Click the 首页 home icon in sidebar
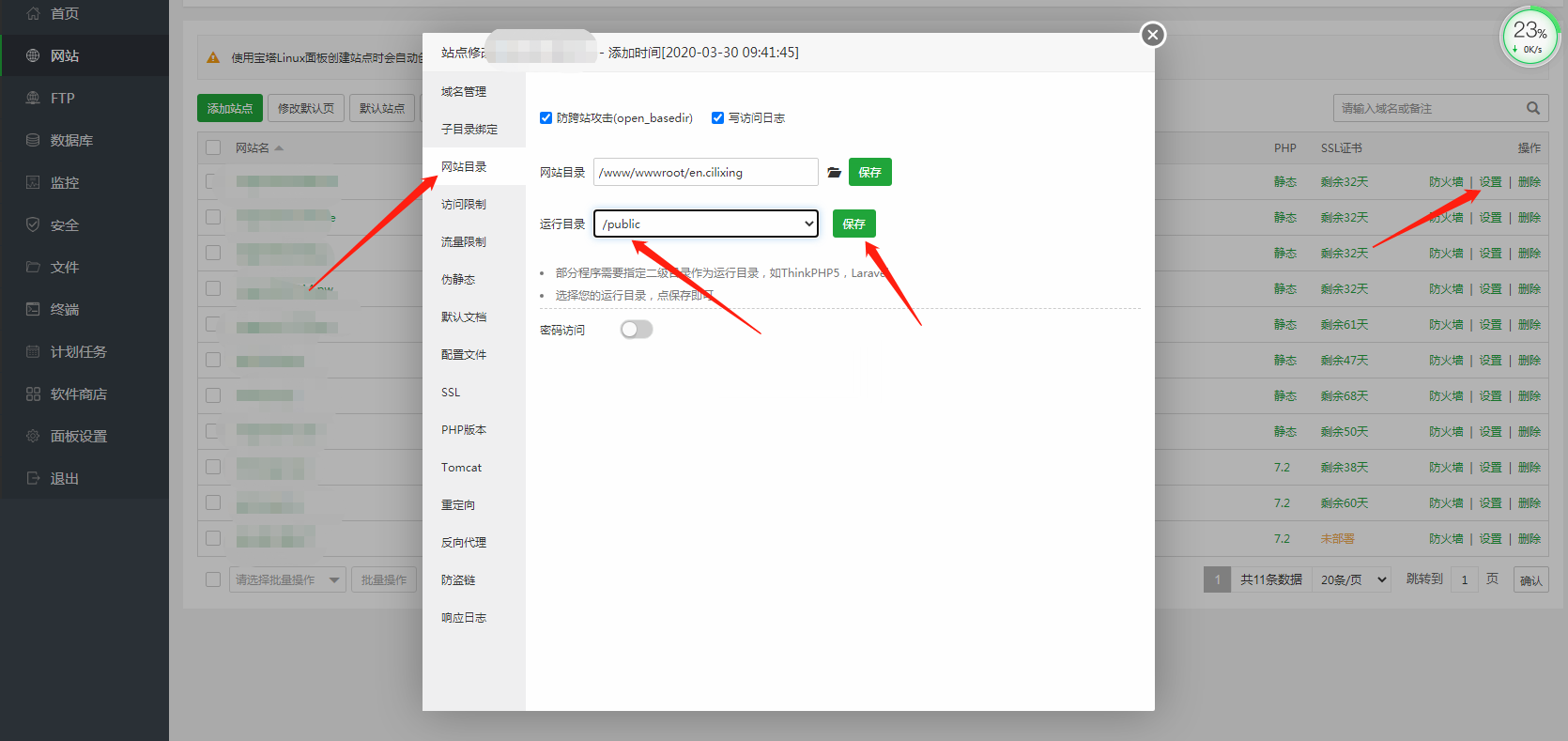 click(x=33, y=13)
